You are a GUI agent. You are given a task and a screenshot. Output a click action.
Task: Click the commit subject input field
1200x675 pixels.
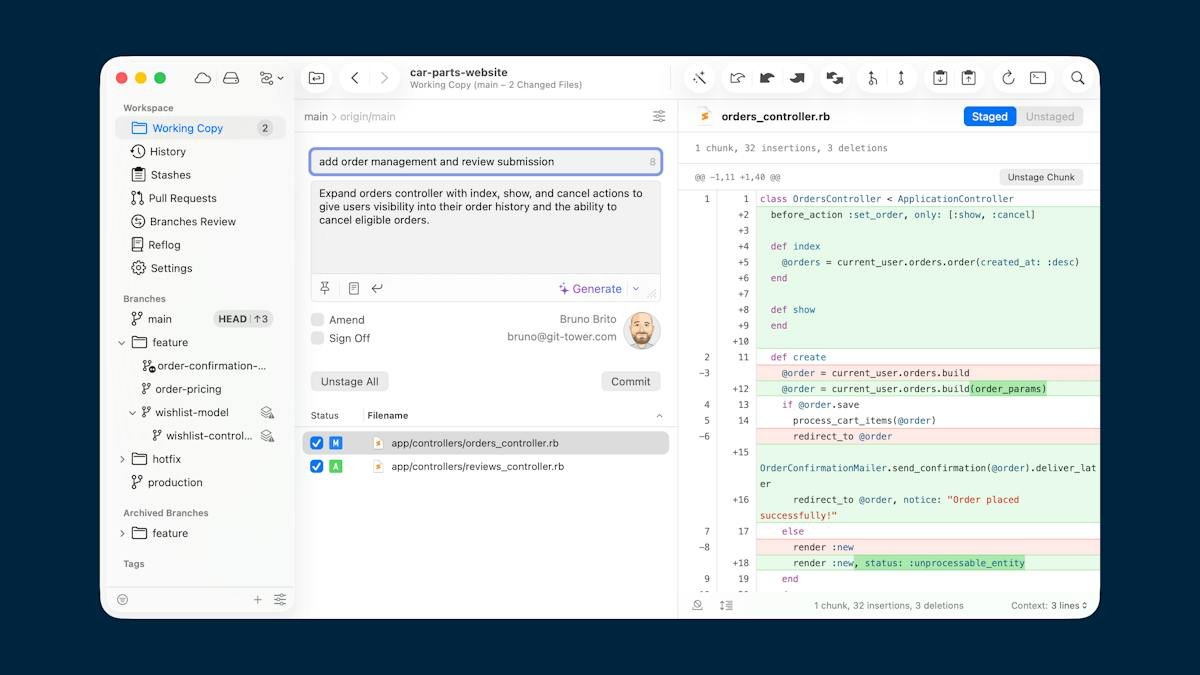point(486,161)
